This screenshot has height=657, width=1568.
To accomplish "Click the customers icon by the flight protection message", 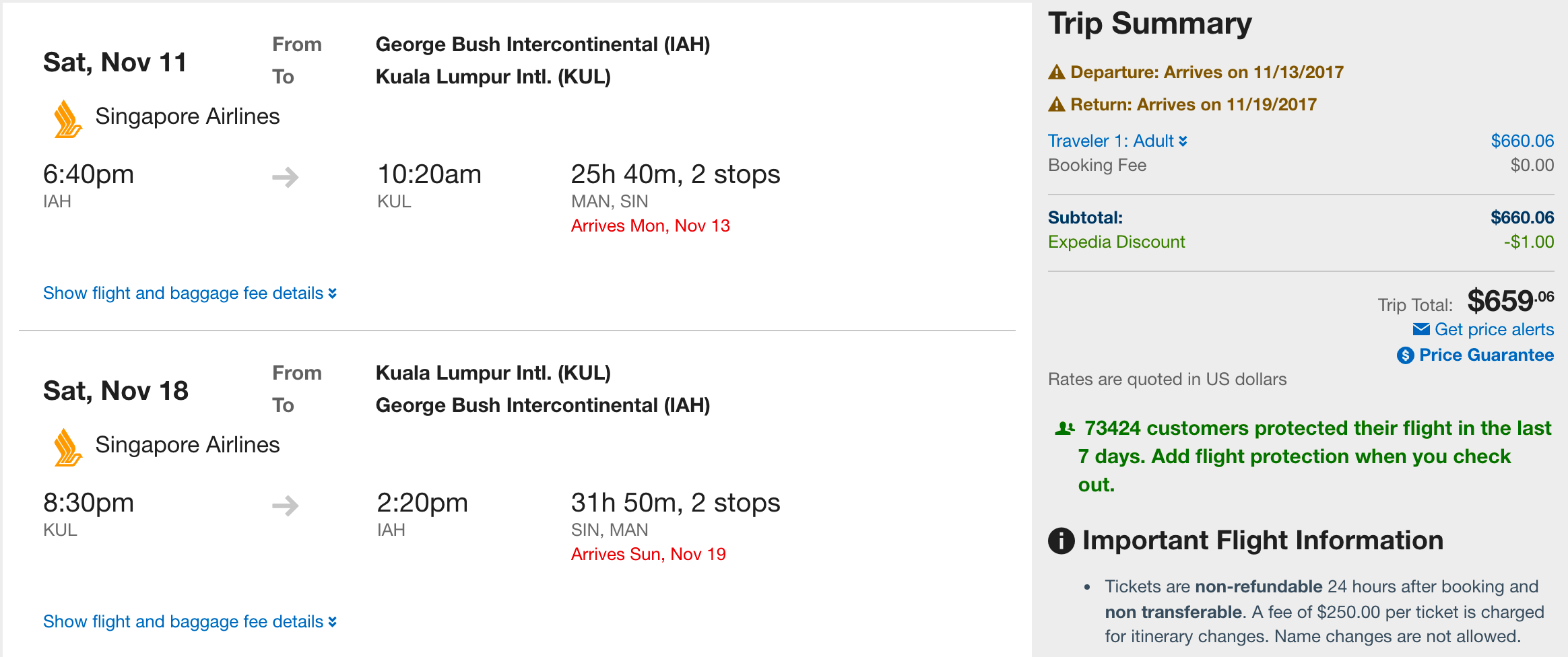I will tap(1064, 428).
